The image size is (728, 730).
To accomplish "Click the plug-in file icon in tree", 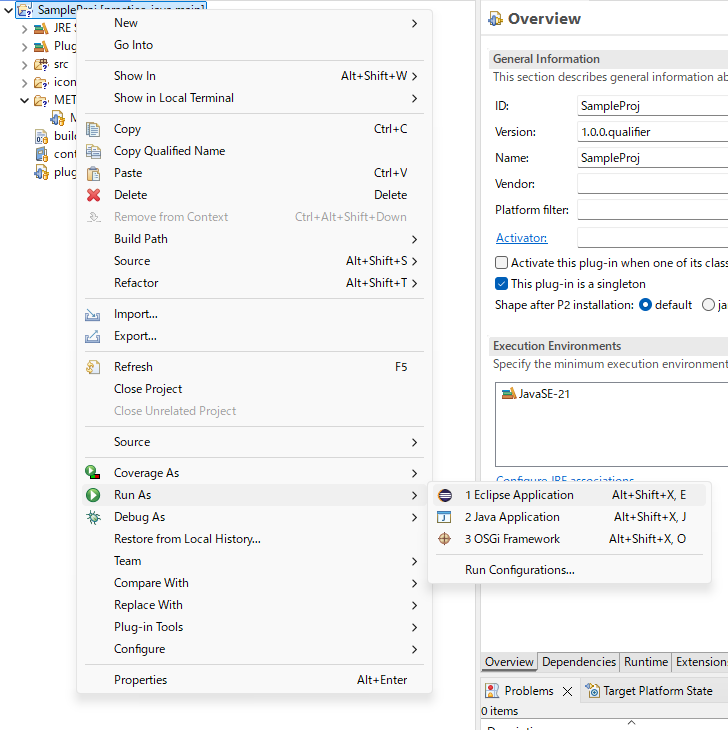I will tap(41, 173).
